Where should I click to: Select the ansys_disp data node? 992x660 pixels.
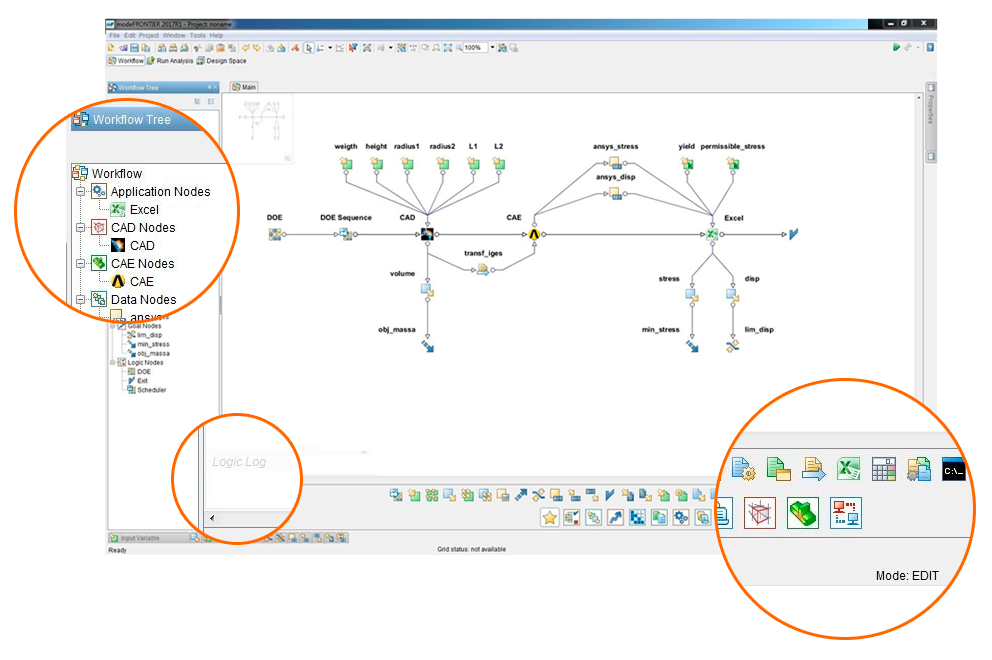pyautogui.click(x=616, y=194)
